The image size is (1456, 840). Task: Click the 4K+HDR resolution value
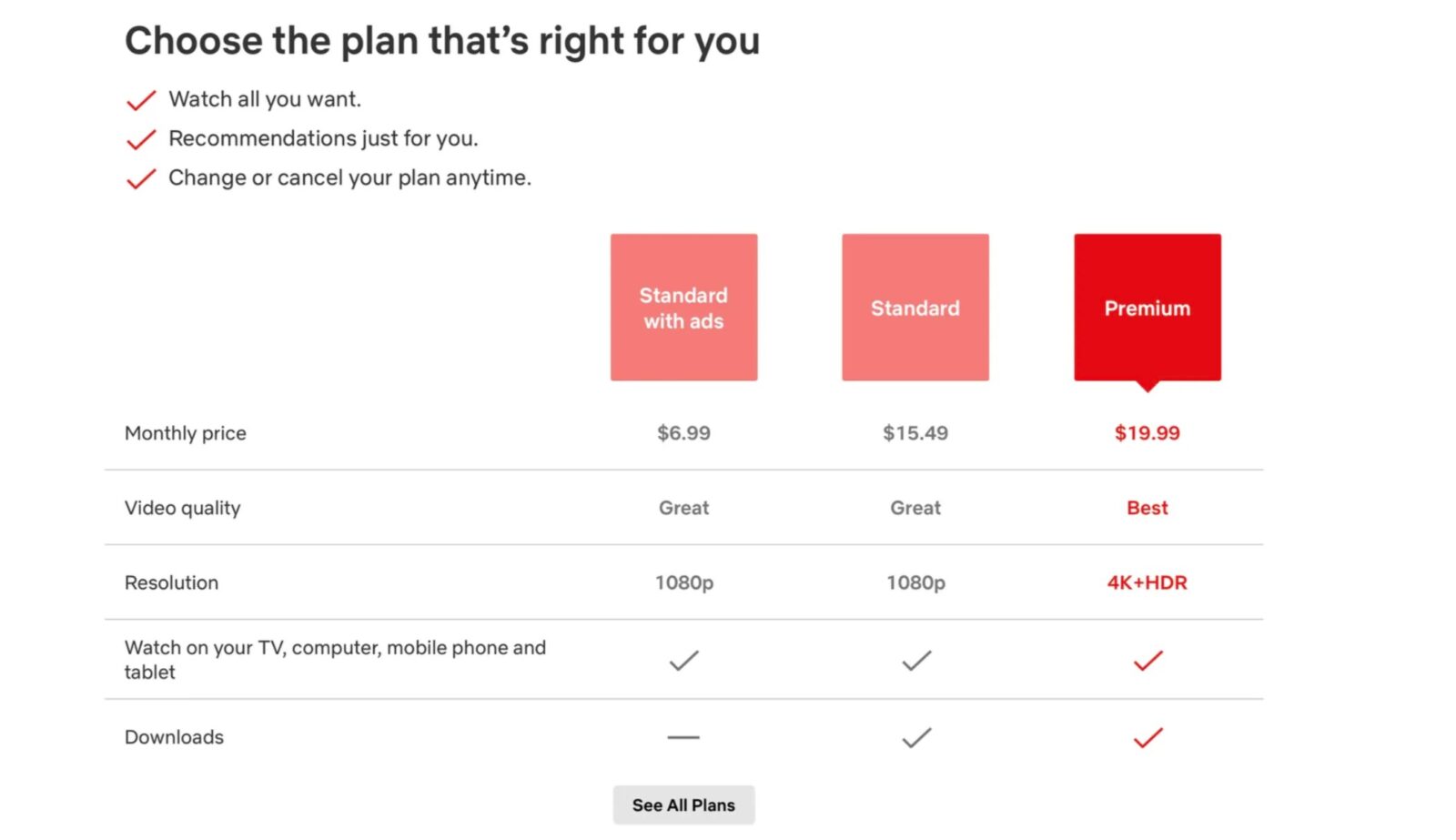pos(1147,582)
